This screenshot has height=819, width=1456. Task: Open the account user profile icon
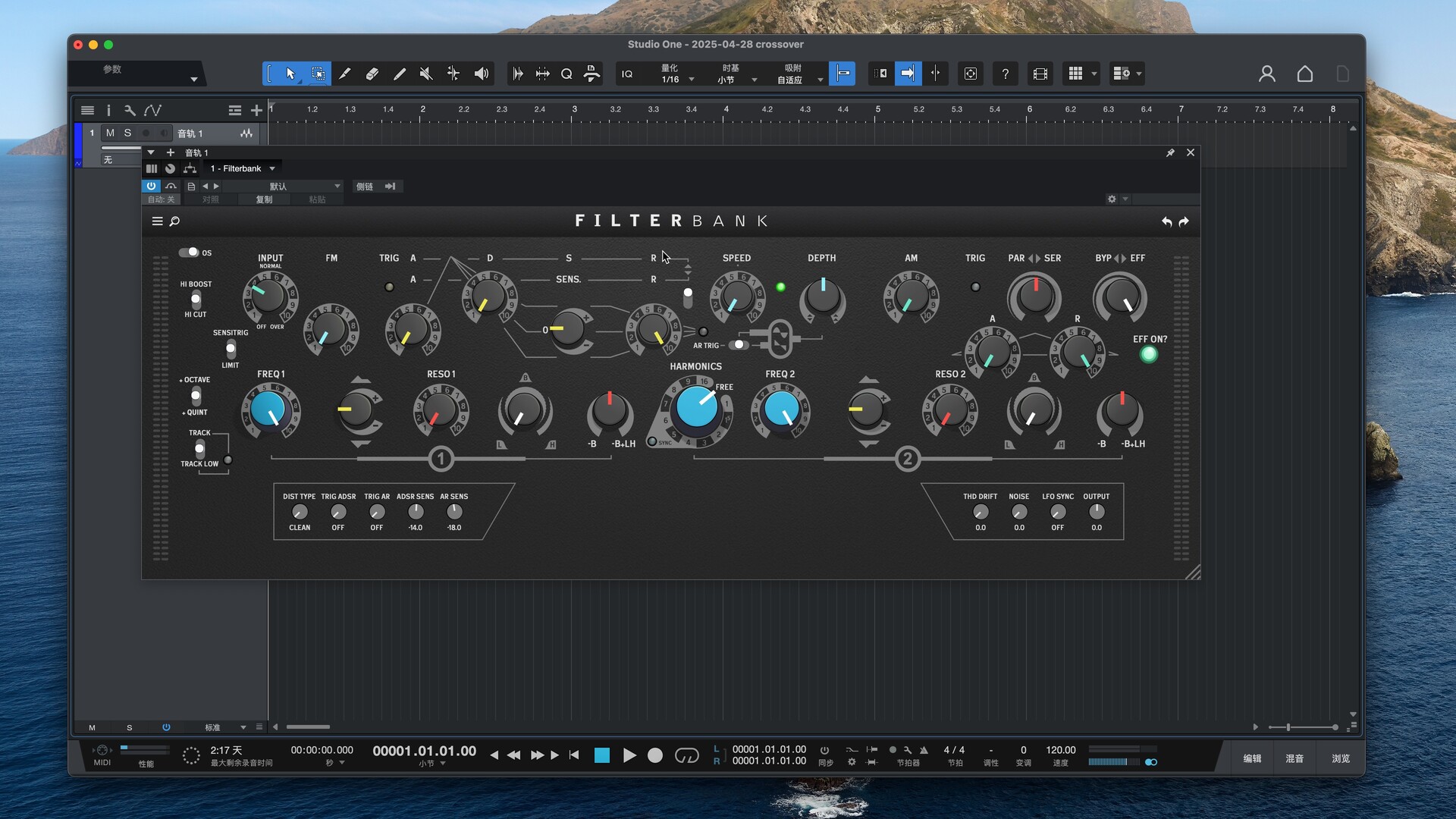pos(1266,74)
